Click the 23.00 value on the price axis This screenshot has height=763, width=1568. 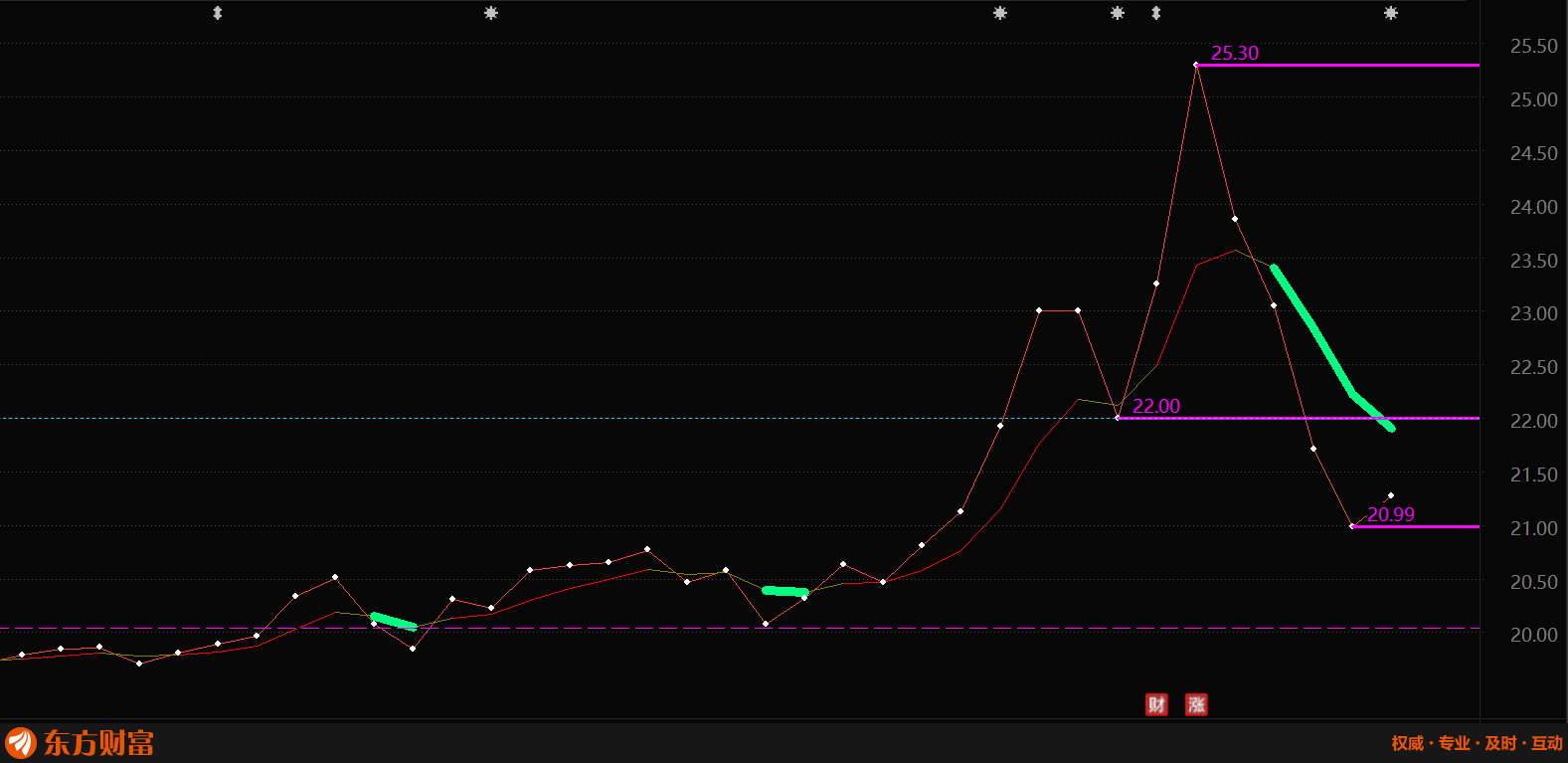pos(1534,313)
